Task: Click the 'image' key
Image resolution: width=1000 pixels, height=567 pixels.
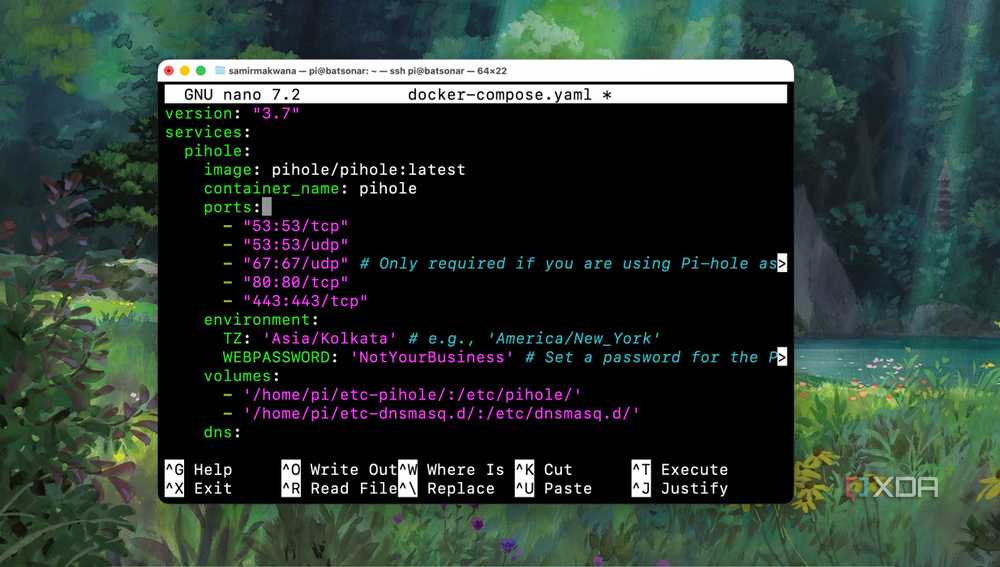Action: click(x=228, y=170)
